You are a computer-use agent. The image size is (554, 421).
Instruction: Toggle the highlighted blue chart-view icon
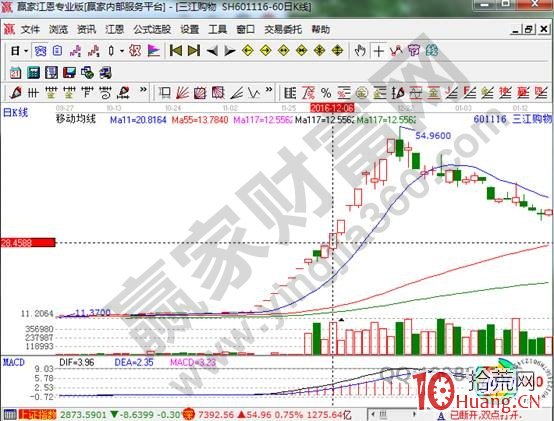point(40,51)
